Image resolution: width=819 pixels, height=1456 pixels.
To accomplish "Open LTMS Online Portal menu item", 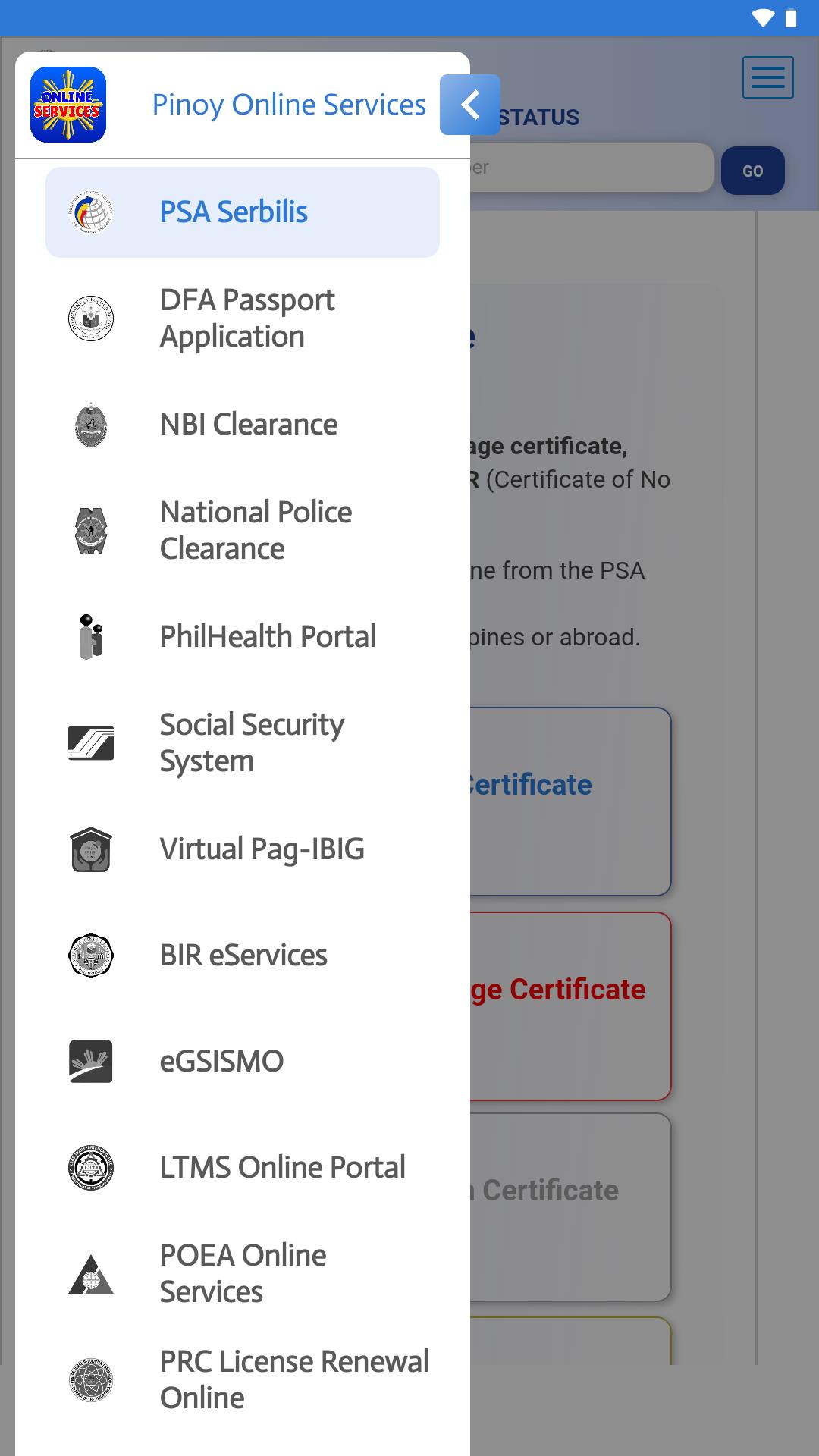I will (243, 1168).
